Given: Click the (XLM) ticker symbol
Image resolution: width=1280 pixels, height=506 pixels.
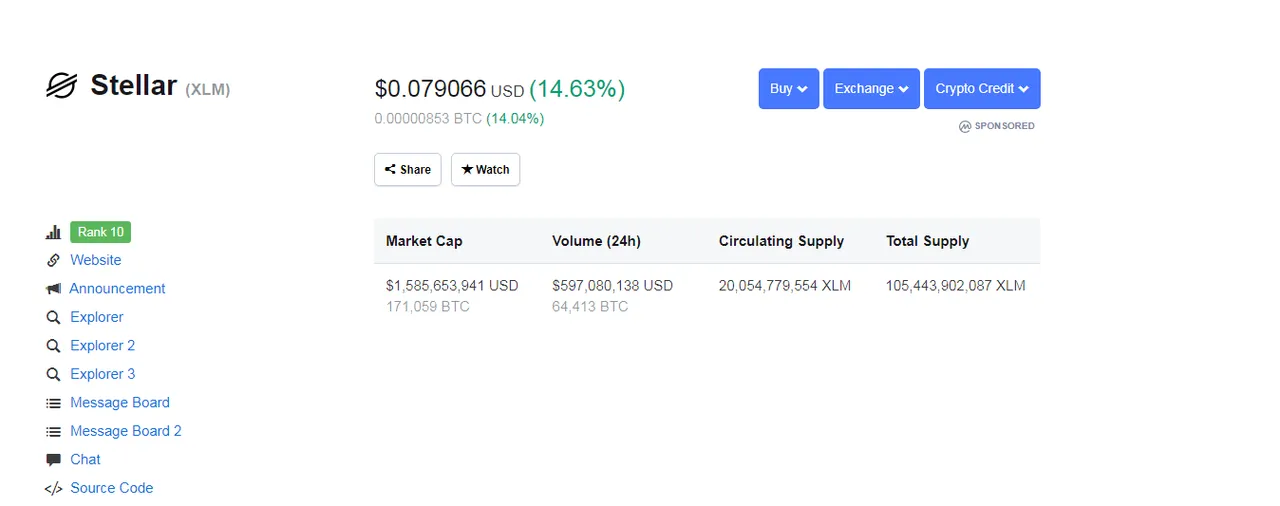Looking at the screenshot, I should pyautogui.click(x=208, y=89).
